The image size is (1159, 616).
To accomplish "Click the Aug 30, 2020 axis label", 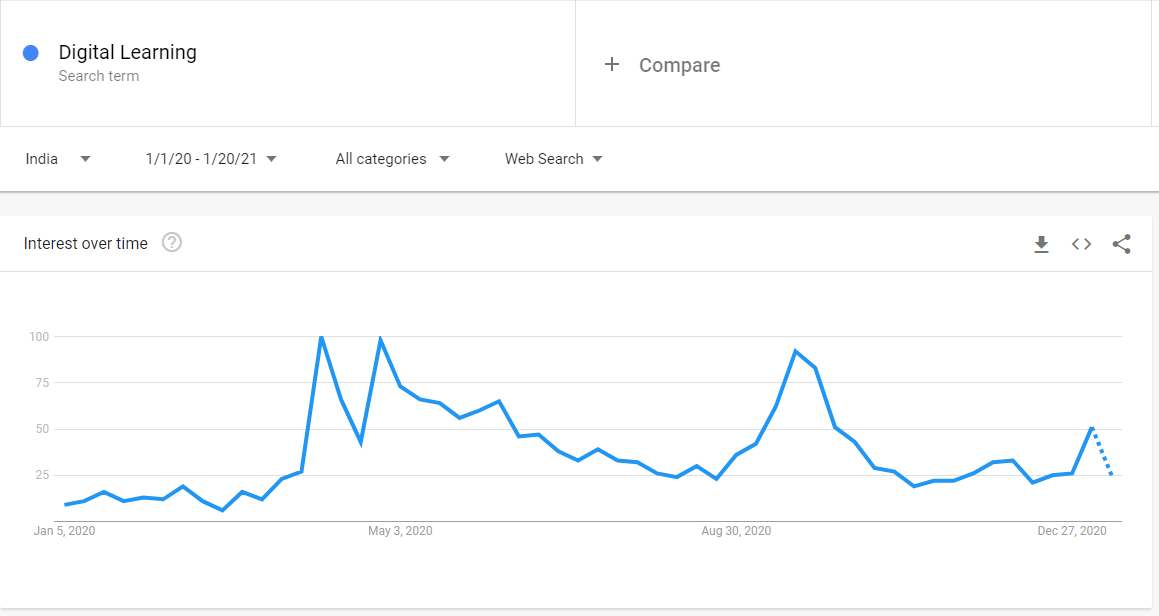I will (x=736, y=531).
